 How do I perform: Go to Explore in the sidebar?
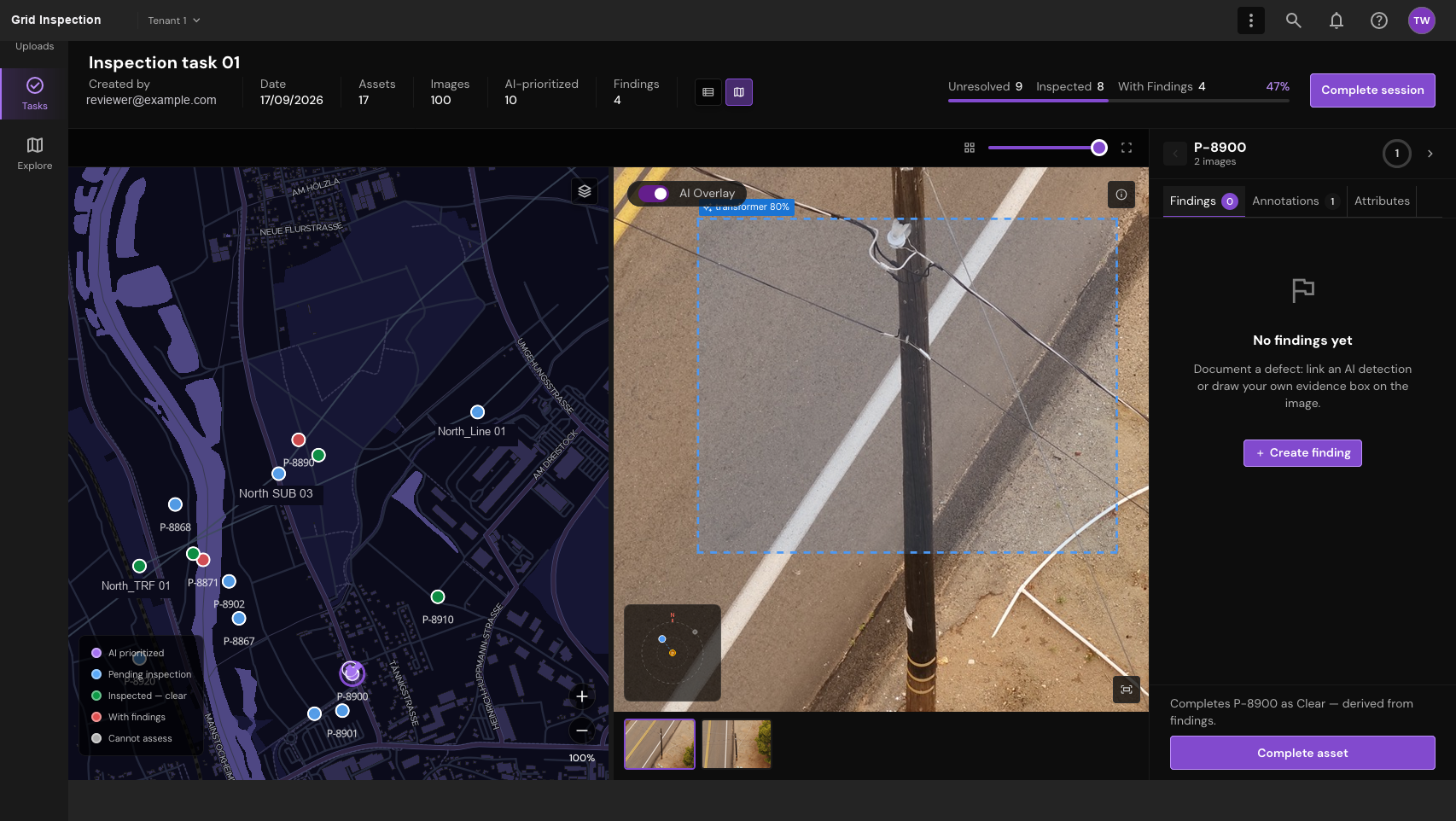34,154
